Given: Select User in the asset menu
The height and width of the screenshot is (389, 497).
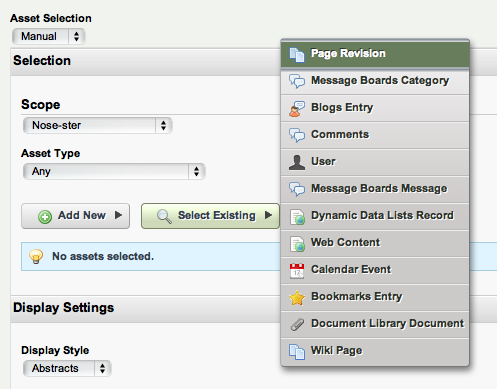Looking at the screenshot, I should 375,162.
